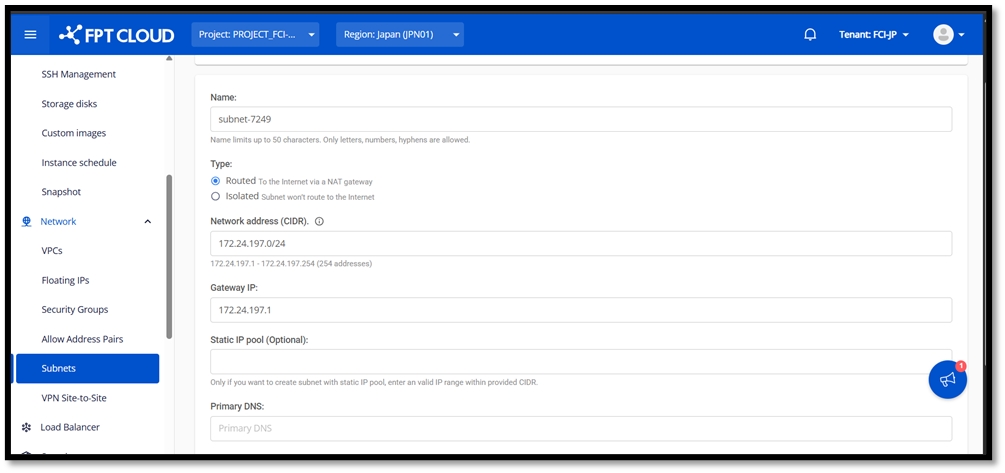This screenshot has width=1005, height=473.
Task: Click the FPT Cloud logo
Action: pos(116,35)
